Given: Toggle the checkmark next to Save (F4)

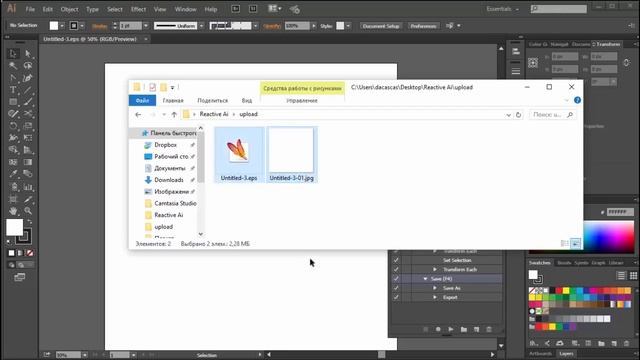Looking at the screenshot, I should (x=396, y=279).
